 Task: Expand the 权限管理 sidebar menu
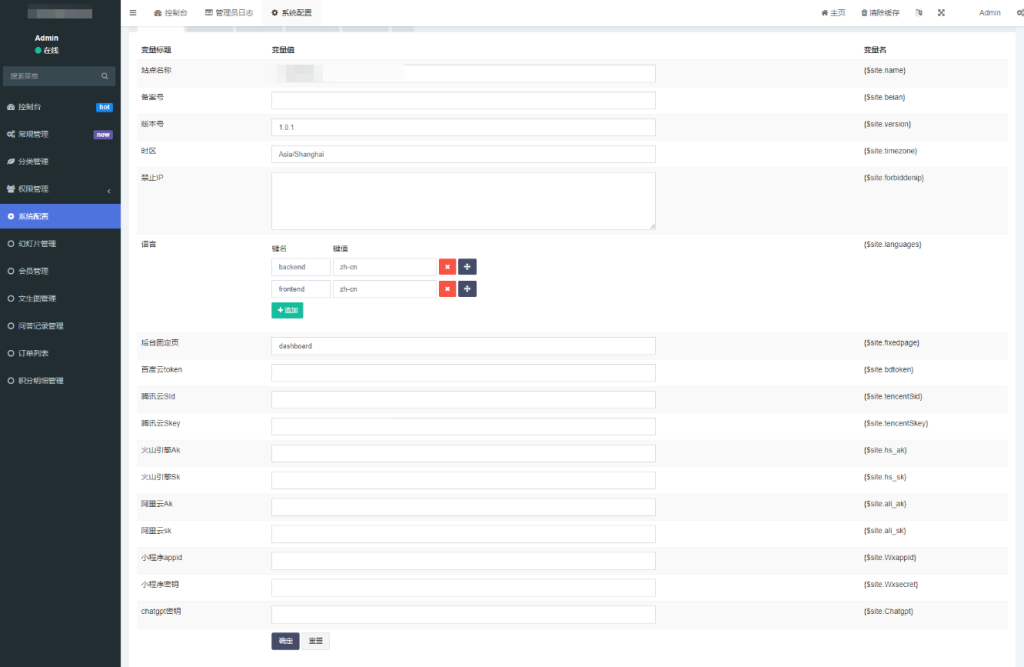pos(60,189)
